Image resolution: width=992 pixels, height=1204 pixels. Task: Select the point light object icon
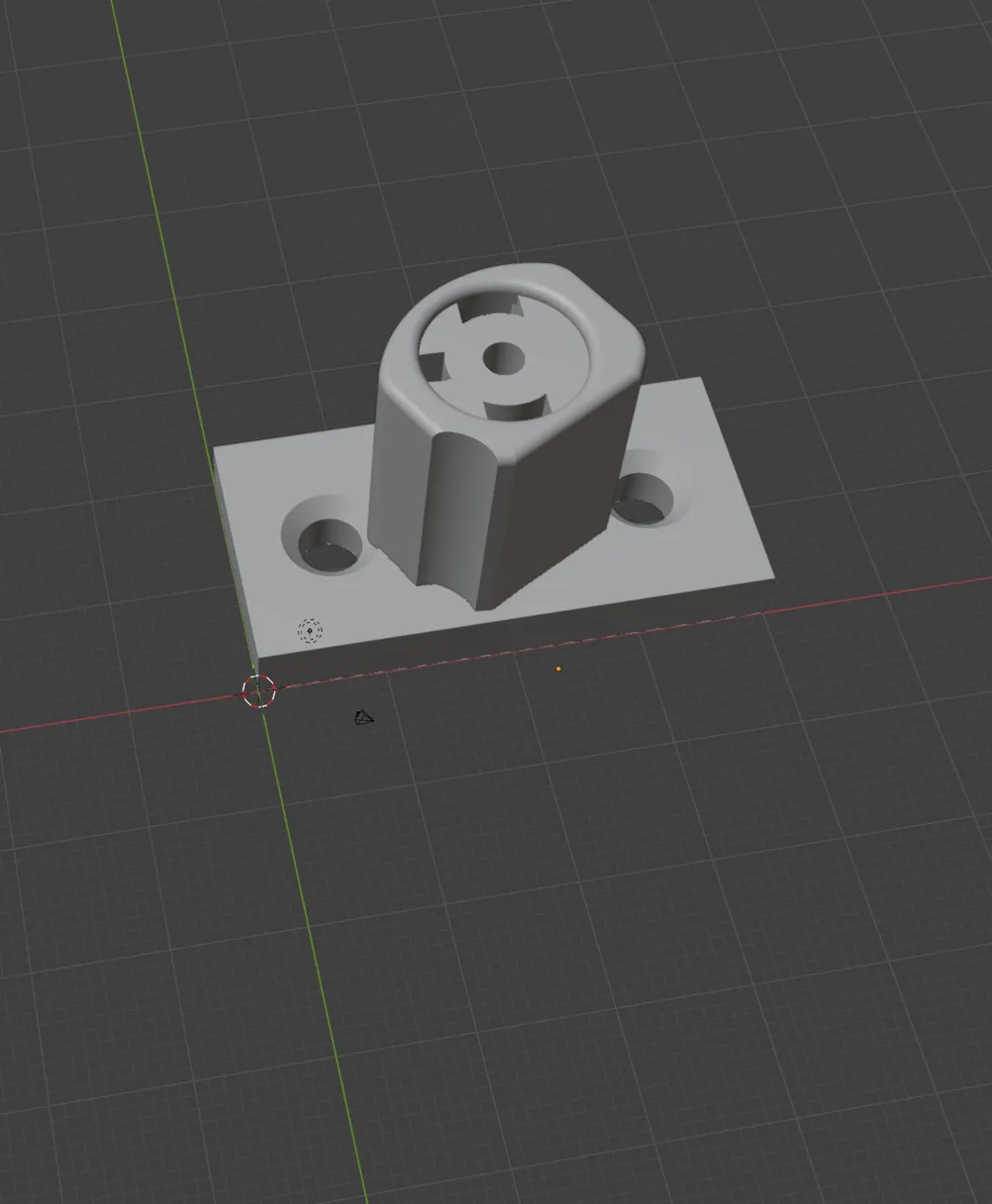[310, 630]
